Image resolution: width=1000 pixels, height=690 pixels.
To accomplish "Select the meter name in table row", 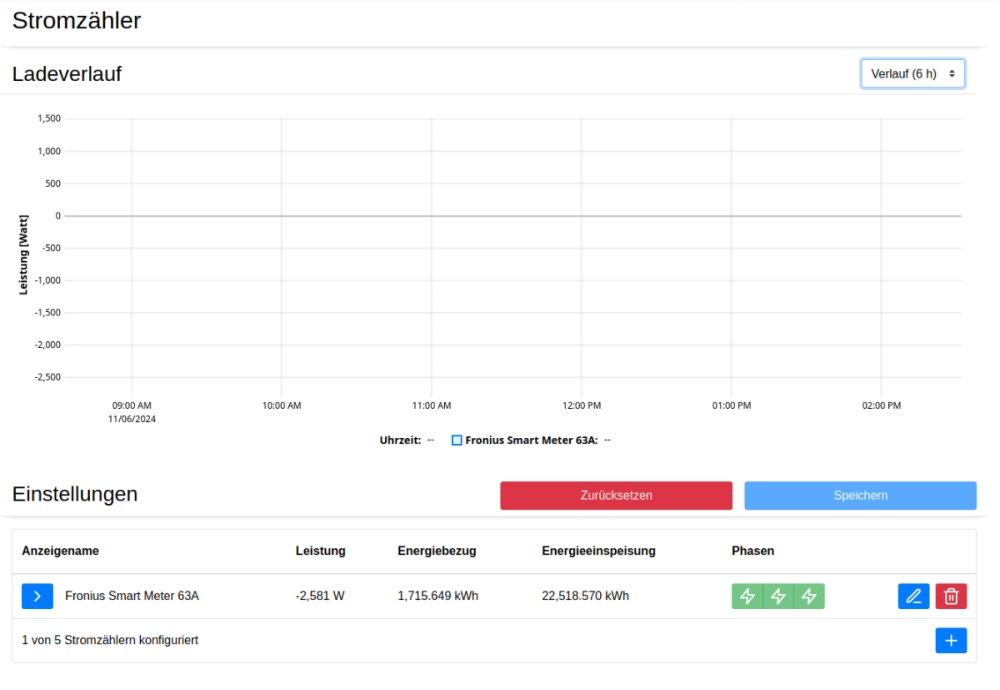I will coord(132,596).
